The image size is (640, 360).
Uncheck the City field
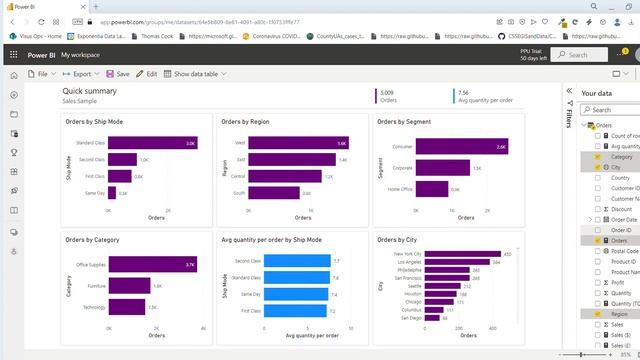click(x=598, y=167)
